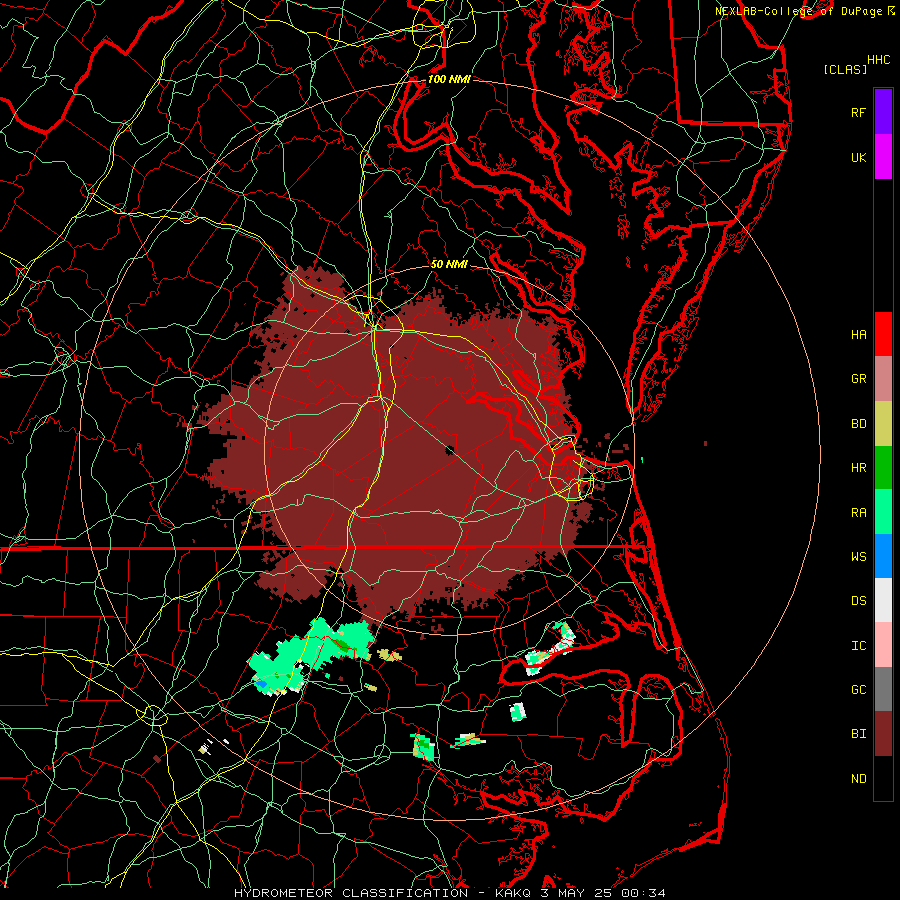Click the GC legend label

(858, 690)
